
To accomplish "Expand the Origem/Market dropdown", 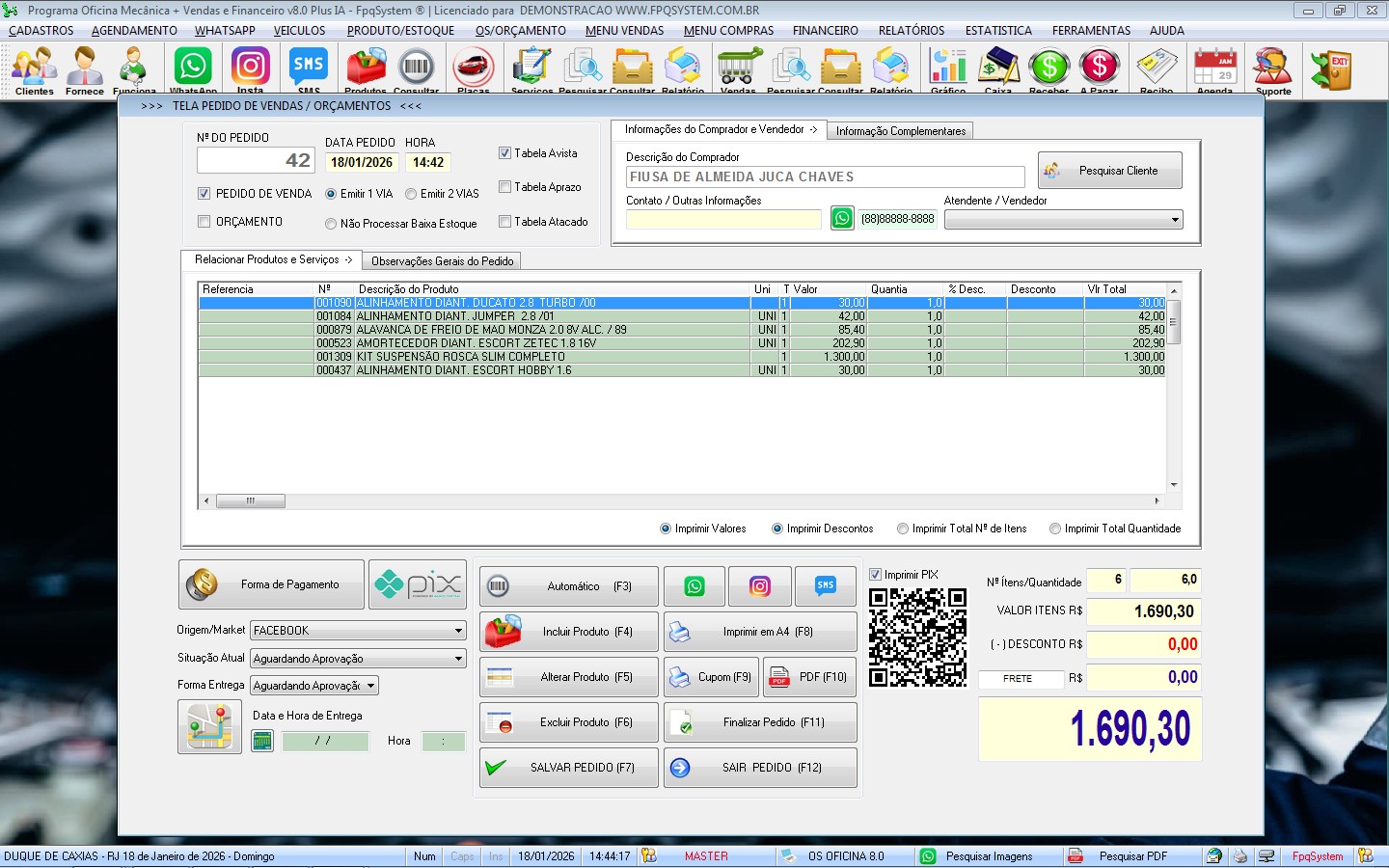I will click(458, 631).
